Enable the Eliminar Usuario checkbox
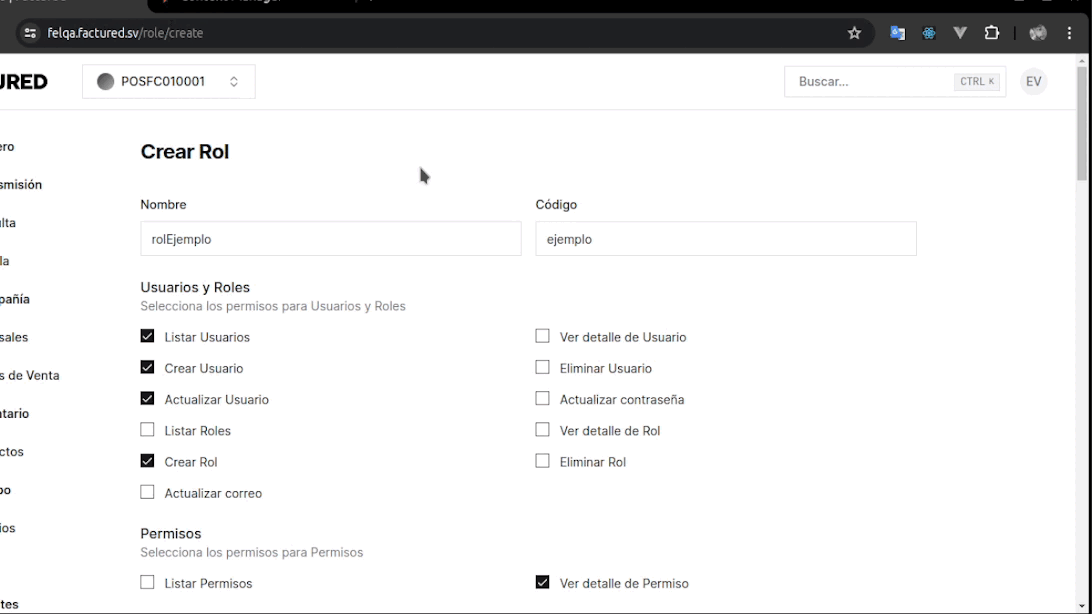Image resolution: width=1092 pixels, height=614 pixels. pos(543,368)
